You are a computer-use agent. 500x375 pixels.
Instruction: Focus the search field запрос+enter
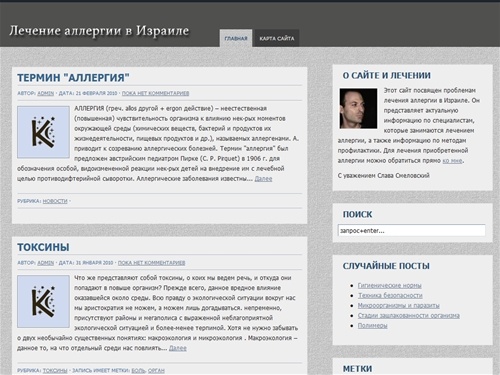click(412, 231)
